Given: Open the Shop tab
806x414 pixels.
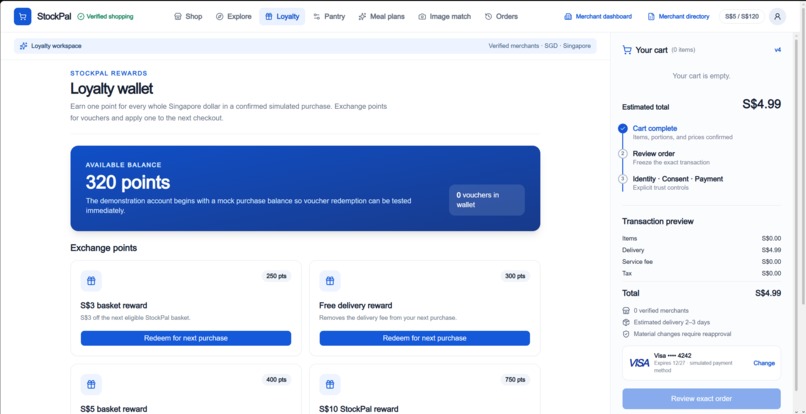Looking at the screenshot, I should (188, 16).
